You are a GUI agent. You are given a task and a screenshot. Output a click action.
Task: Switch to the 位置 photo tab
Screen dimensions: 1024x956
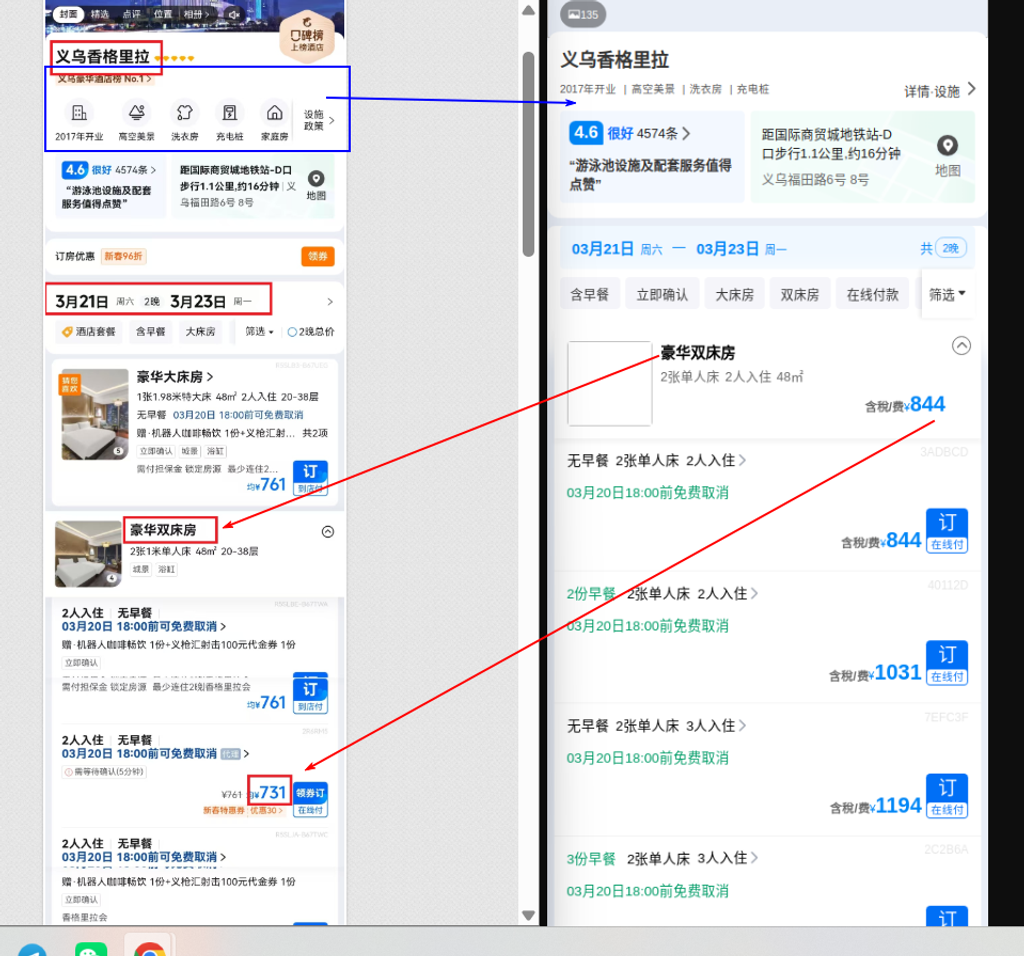[163, 14]
